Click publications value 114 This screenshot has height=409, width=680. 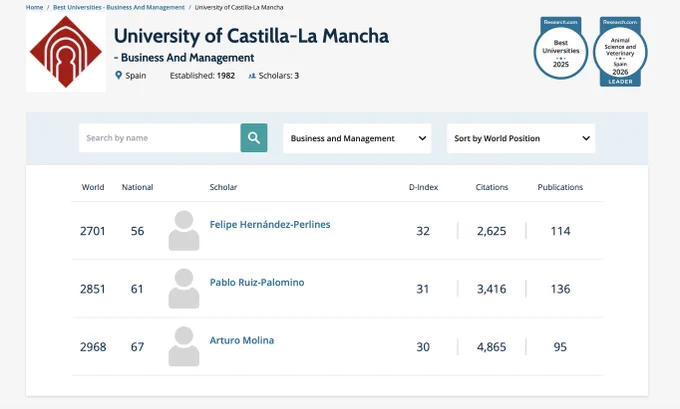click(x=560, y=231)
